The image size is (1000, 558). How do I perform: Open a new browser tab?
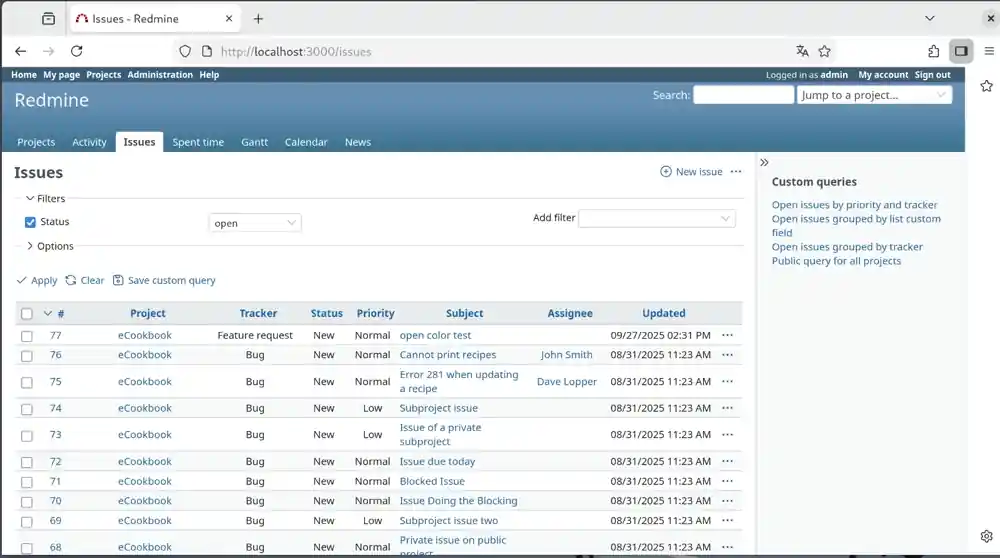(x=258, y=18)
